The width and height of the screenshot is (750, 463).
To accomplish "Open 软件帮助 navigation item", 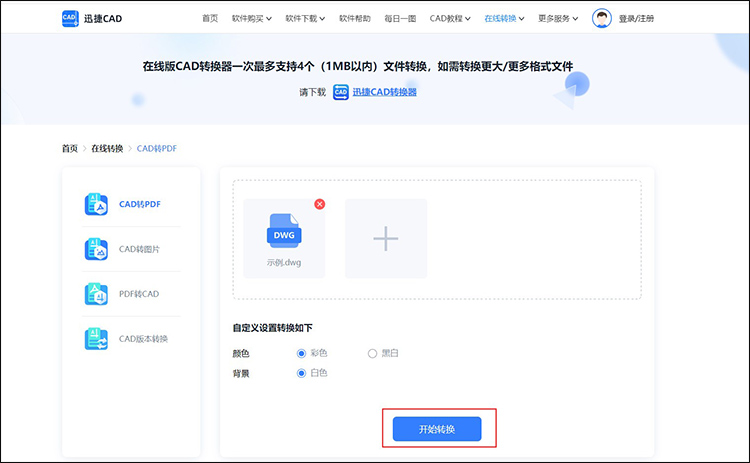I will pyautogui.click(x=355, y=19).
